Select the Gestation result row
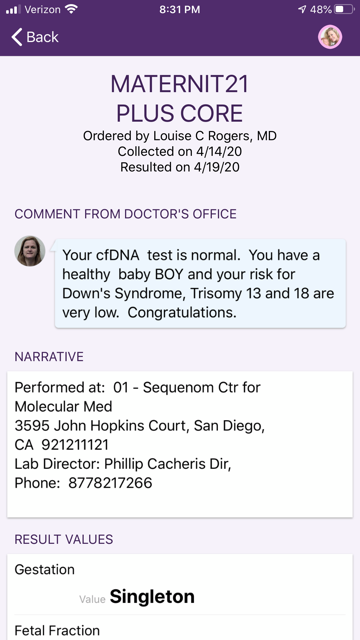 pos(180,584)
